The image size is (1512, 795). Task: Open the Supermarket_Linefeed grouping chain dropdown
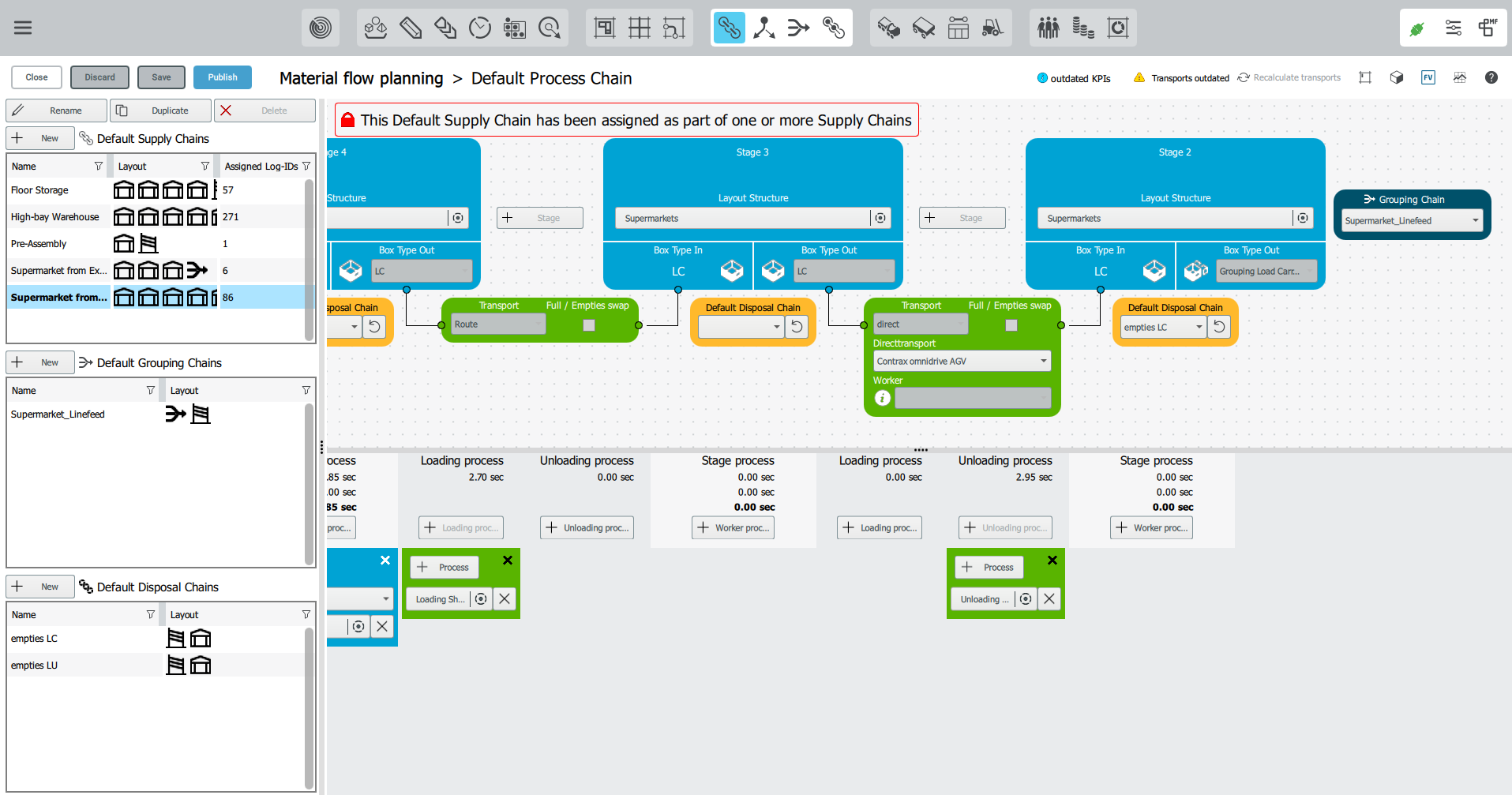pos(1475,221)
